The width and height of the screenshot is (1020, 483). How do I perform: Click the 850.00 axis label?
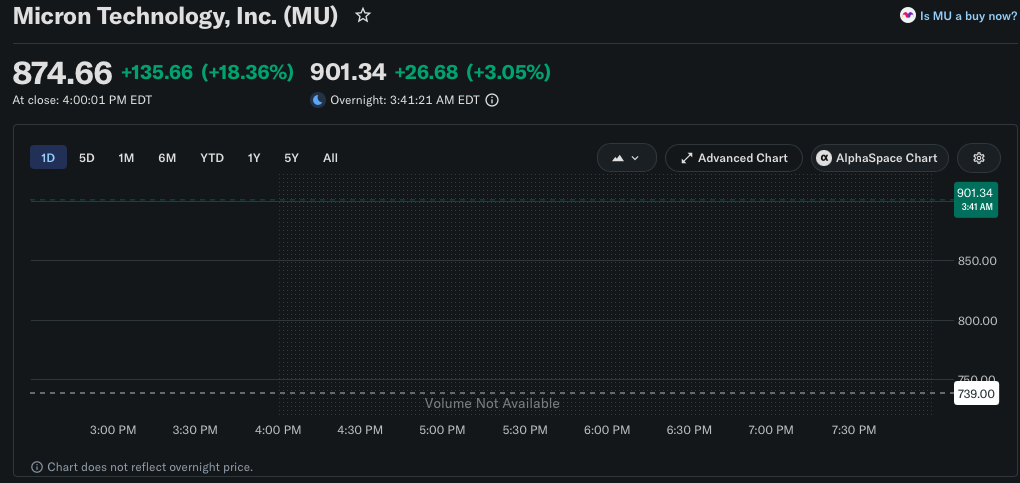tap(977, 261)
